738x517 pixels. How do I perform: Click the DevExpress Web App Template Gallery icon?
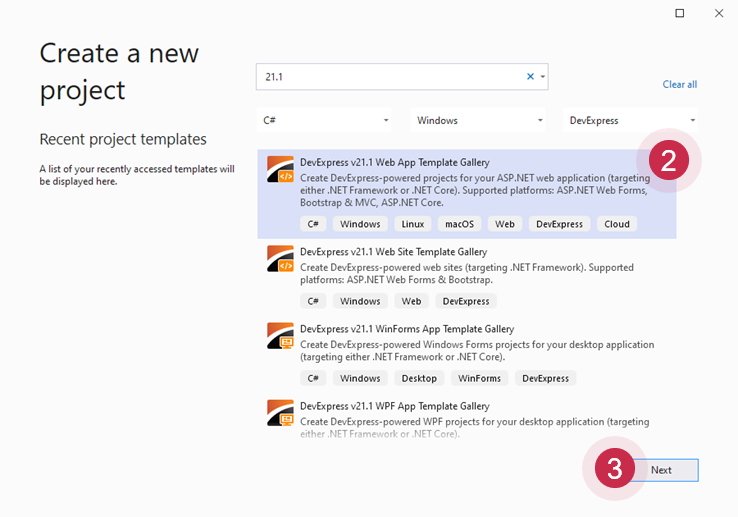coord(281,169)
